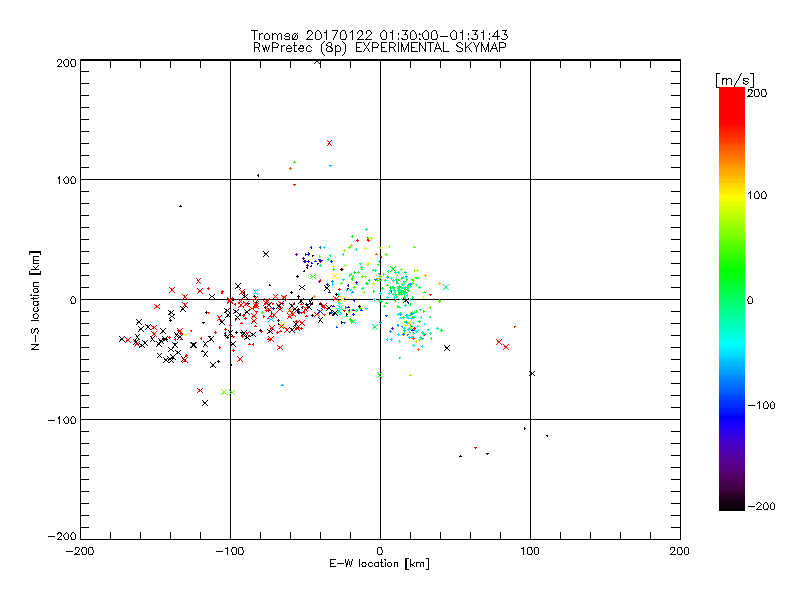Click the '[m/s]' colorbar unit label
Viewport: 800px width, 600px height.
coord(735,80)
